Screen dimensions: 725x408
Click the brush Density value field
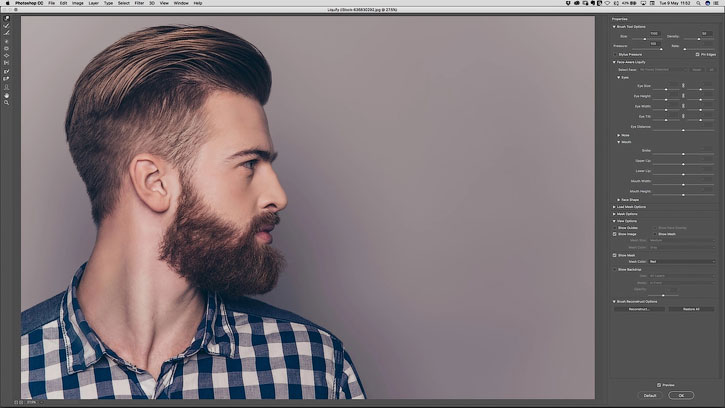point(705,33)
